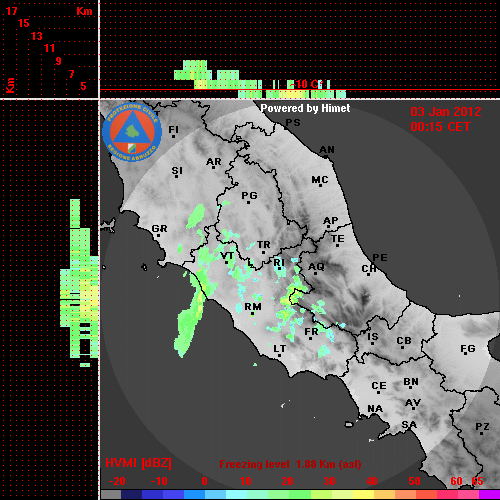Click the 'Freezing level 1.88 Km (asl)' text
500x500 pixels.
coord(290,464)
